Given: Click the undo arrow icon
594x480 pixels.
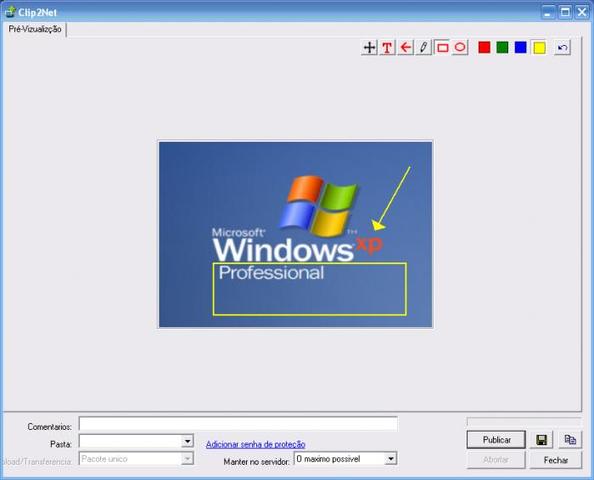Looking at the screenshot, I should 562,48.
